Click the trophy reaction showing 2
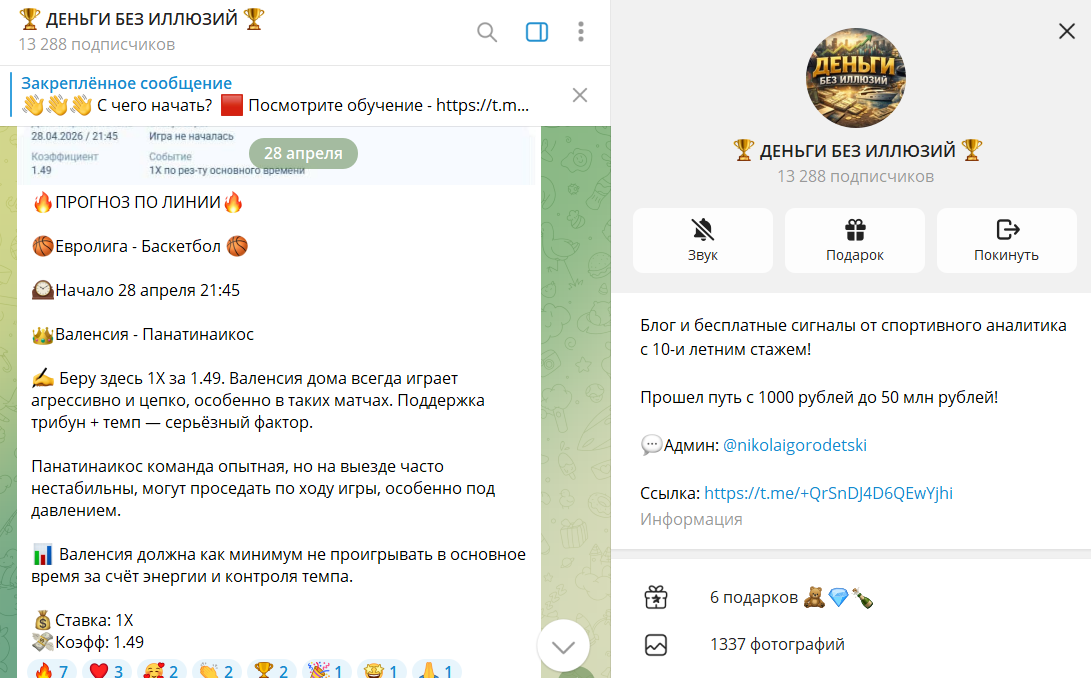1091x678 pixels. (271, 670)
